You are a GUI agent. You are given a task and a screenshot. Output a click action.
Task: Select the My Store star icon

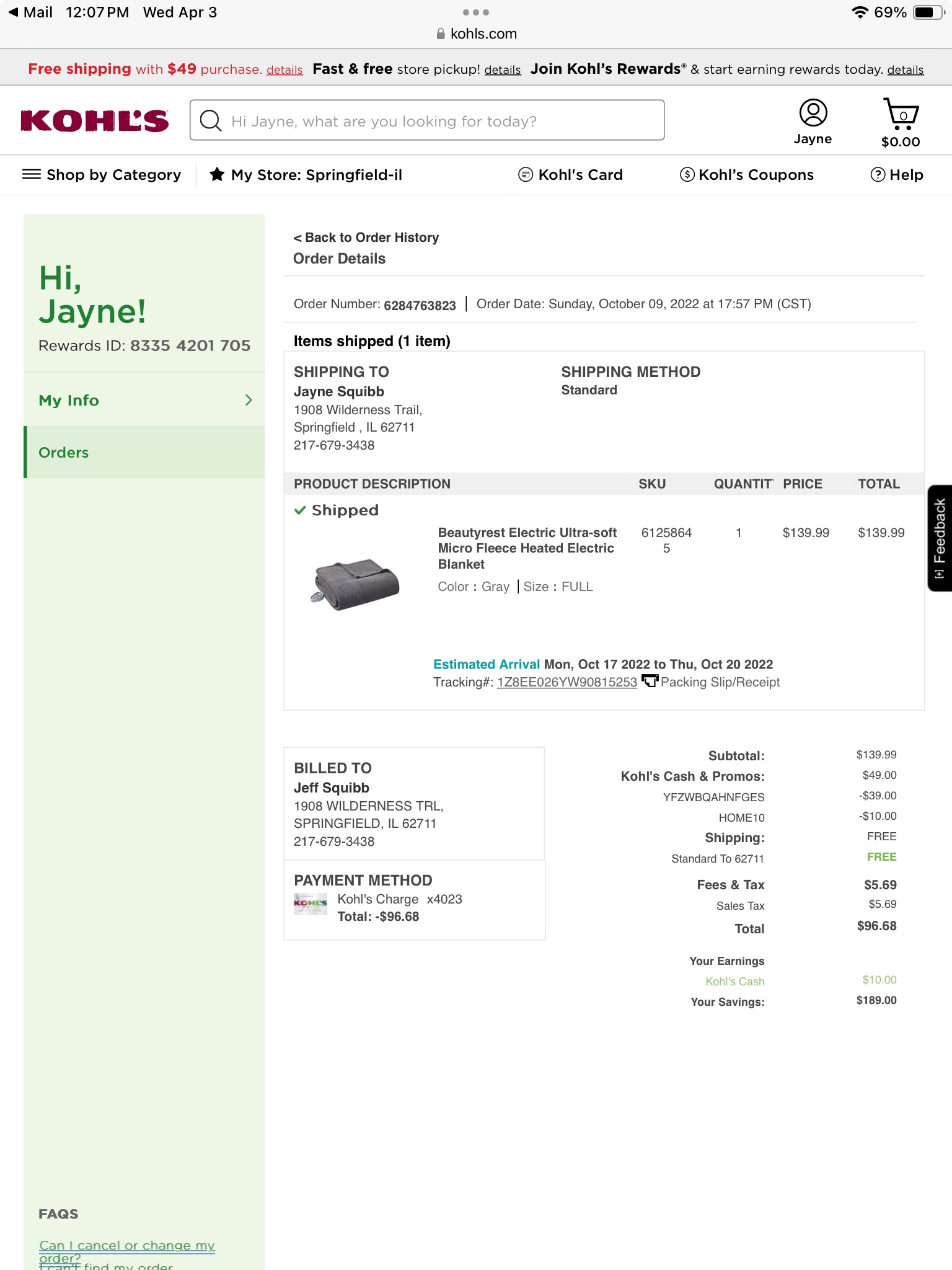tap(217, 174)
